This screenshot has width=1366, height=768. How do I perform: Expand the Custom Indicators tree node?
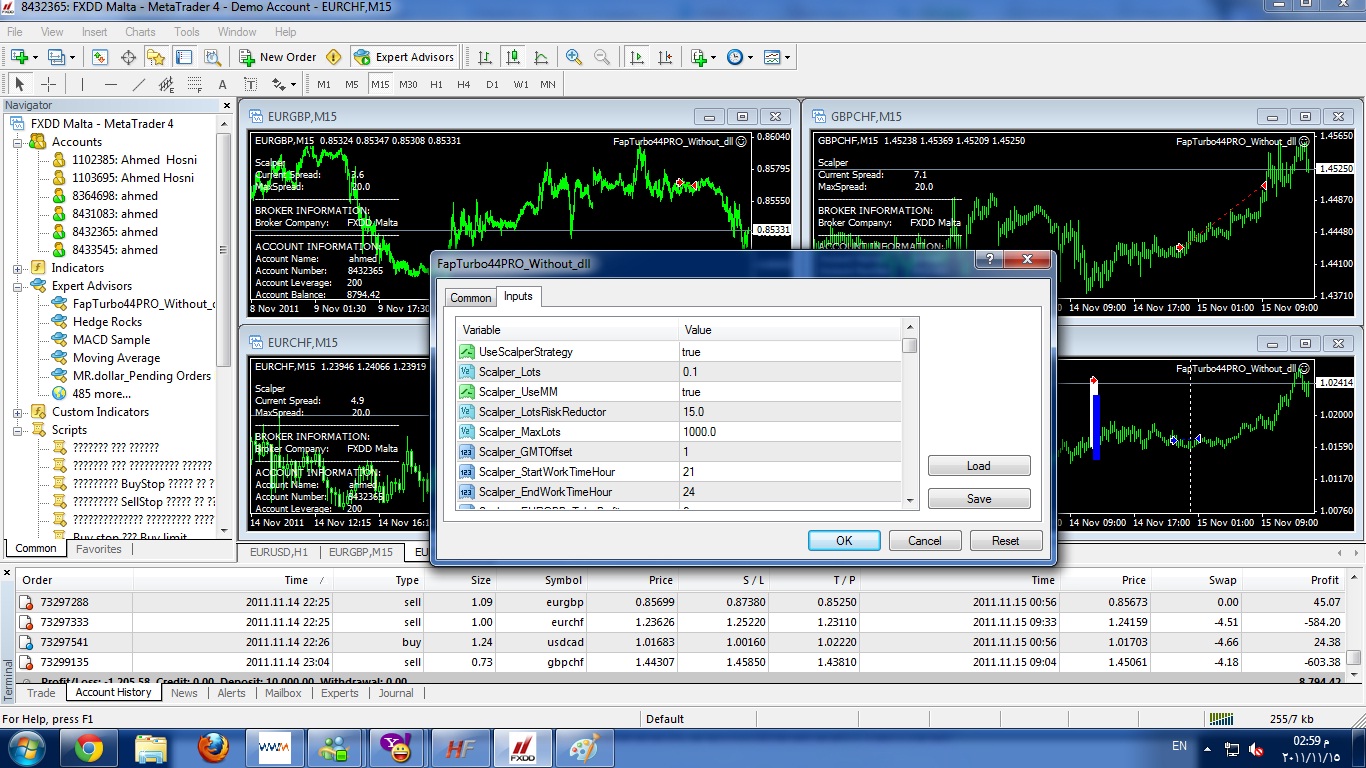(17, 412)
